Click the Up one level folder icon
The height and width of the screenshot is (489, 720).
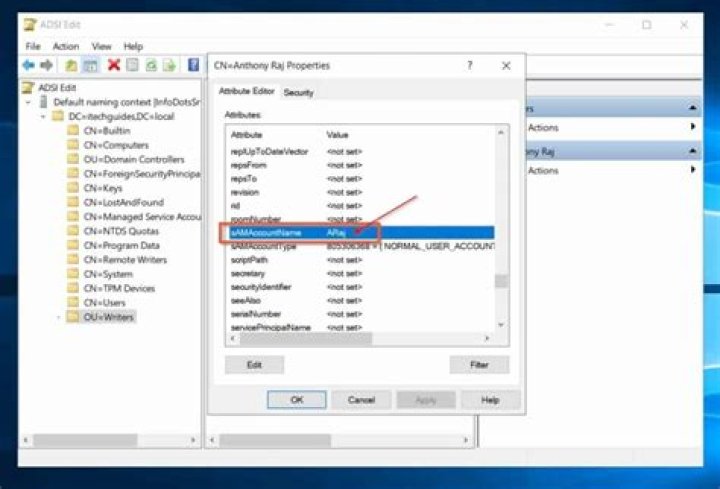coord(71,65)
